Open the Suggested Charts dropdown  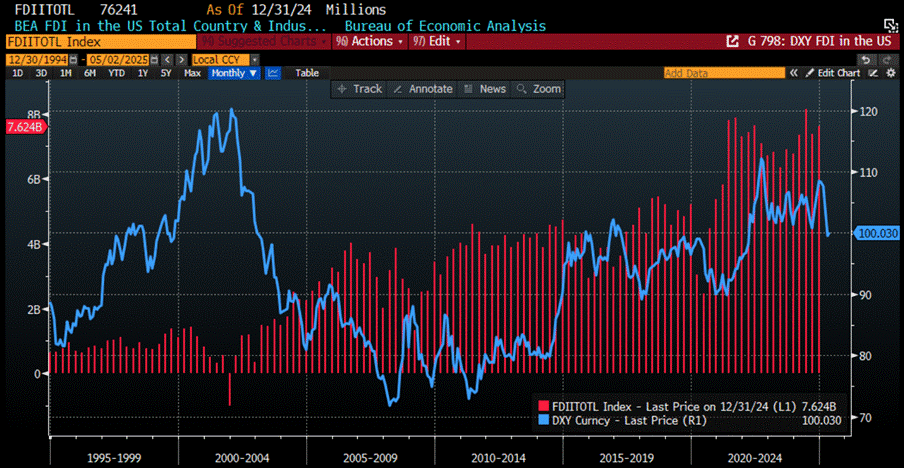pyautogui.click(x=265, y=41)
